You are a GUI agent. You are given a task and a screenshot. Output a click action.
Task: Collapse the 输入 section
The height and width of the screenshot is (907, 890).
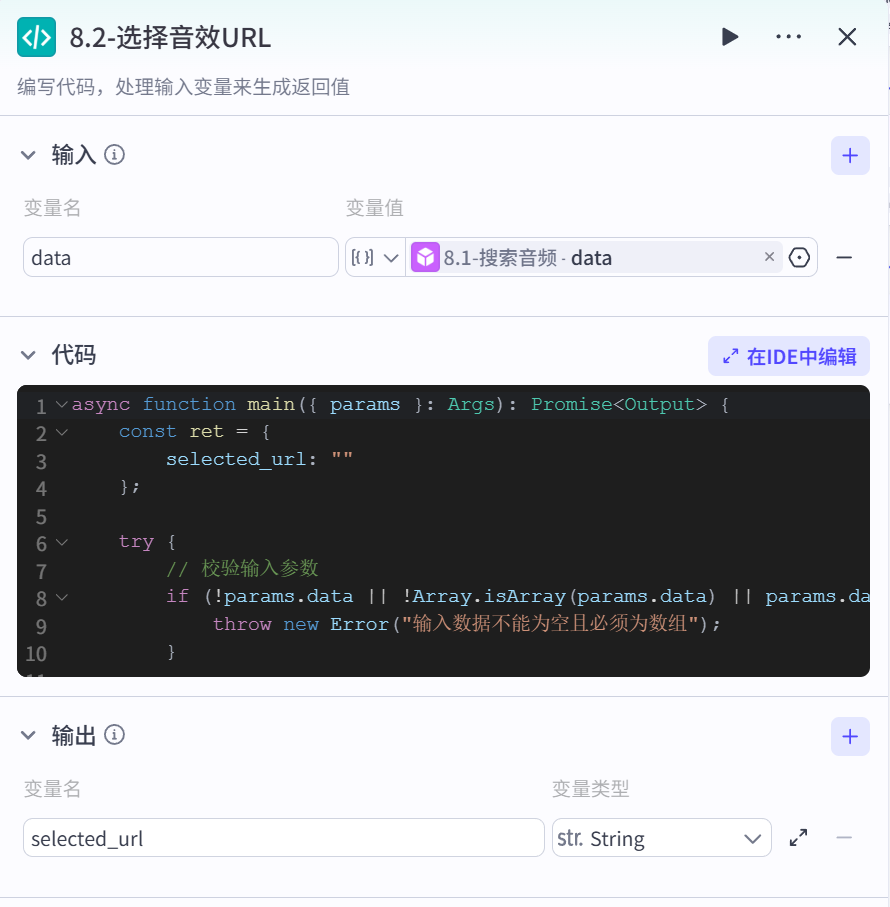(28, 155)
